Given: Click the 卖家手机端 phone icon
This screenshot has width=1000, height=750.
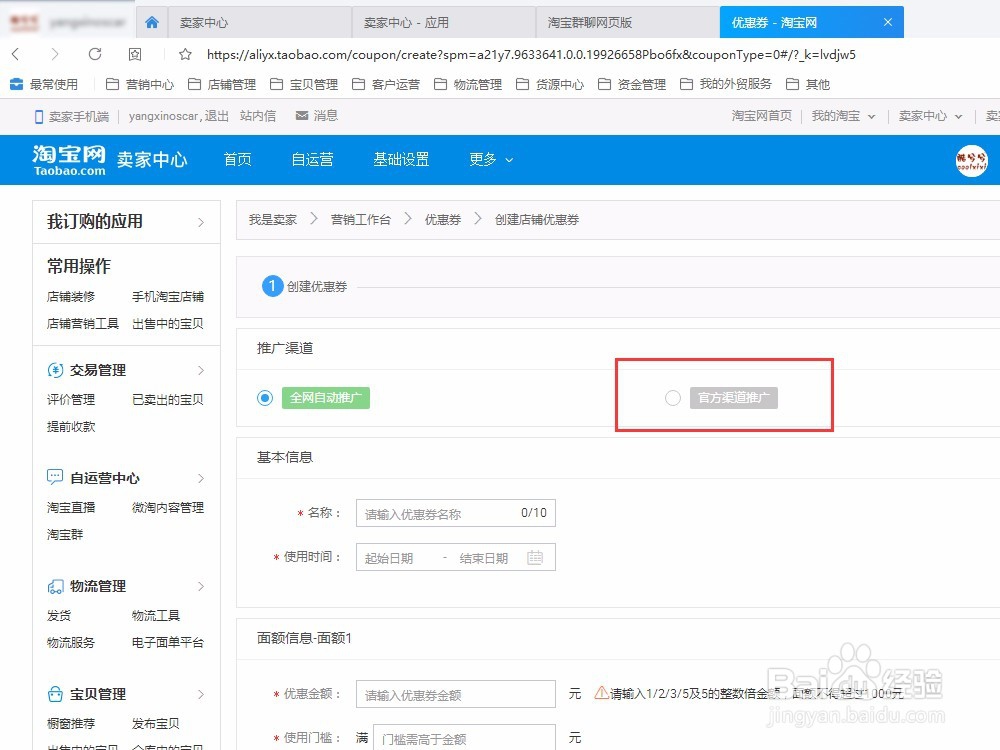Looking at the screenshot, I should [x=36, y=115].
